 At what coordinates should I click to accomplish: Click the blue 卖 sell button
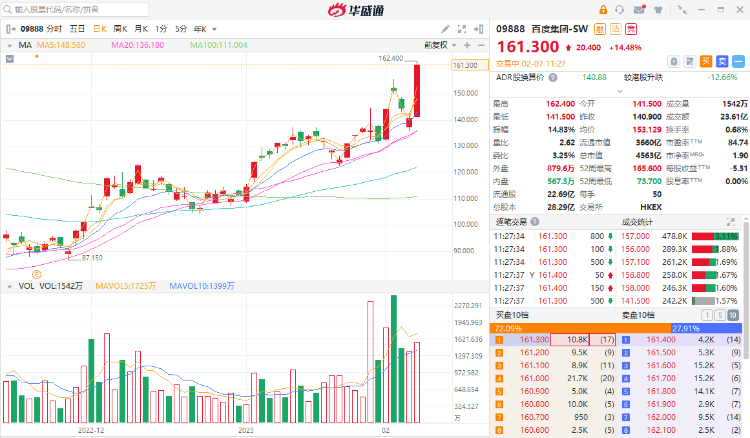(722, 61)
